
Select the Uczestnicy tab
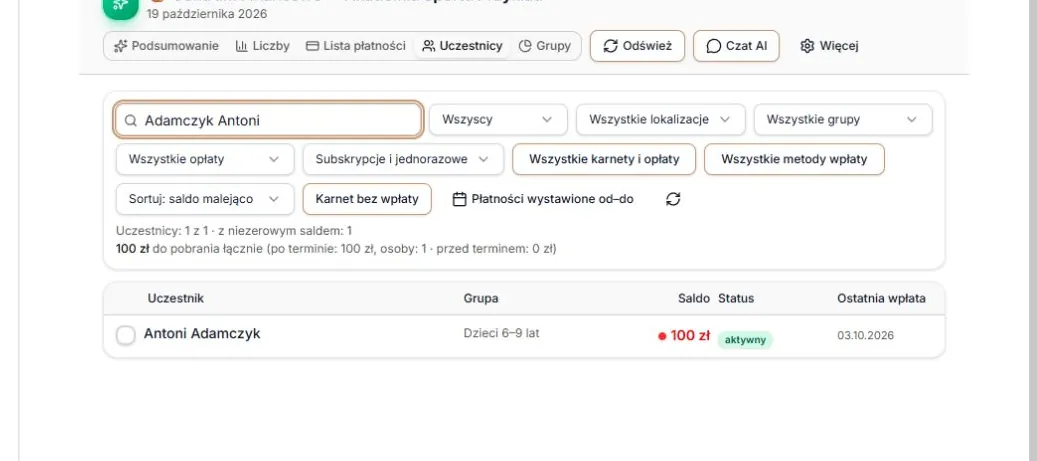click(462, 46)
